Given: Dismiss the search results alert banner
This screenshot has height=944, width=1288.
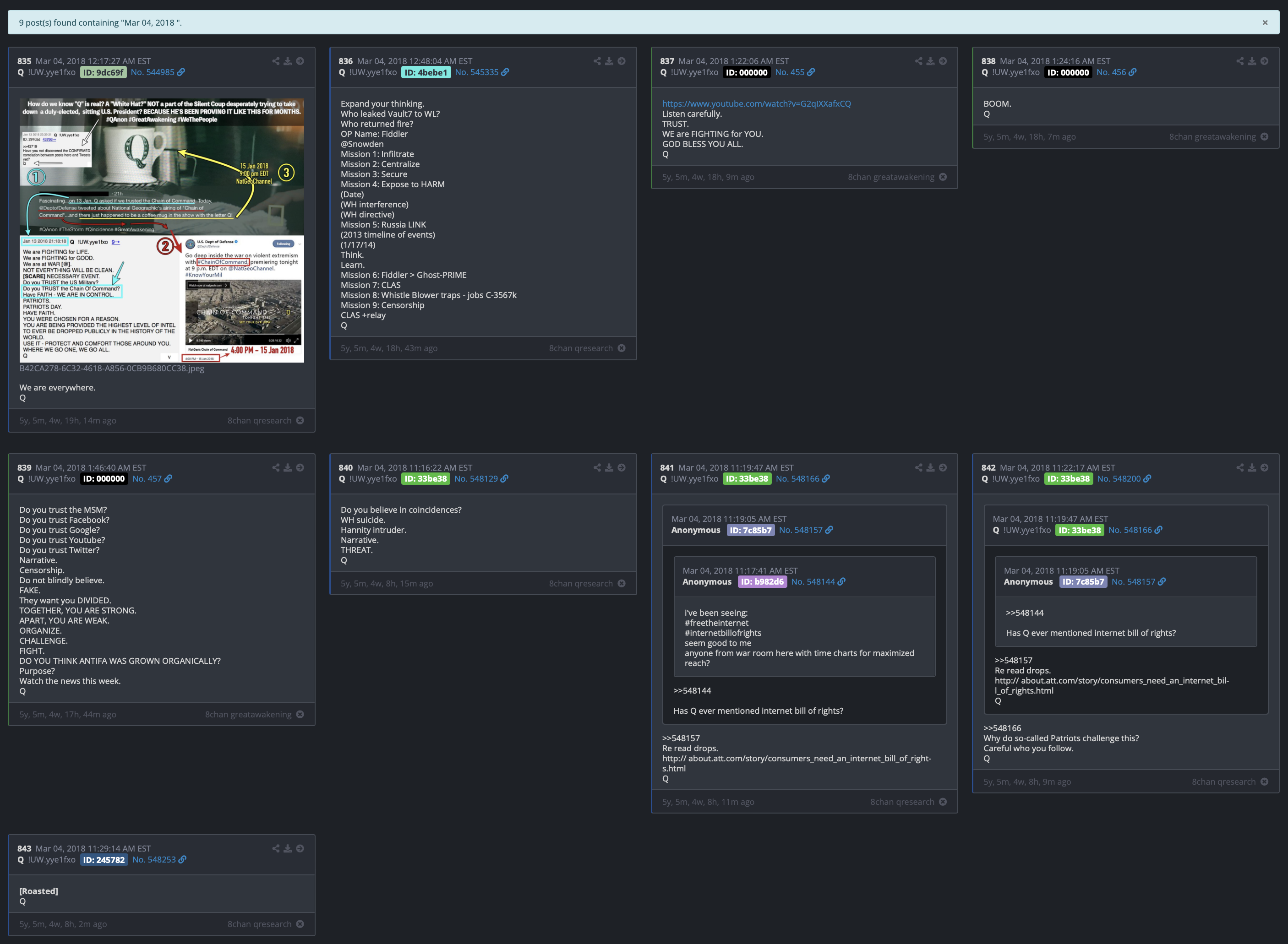Looking at the screenshot, I should [x=1265, y=23].
